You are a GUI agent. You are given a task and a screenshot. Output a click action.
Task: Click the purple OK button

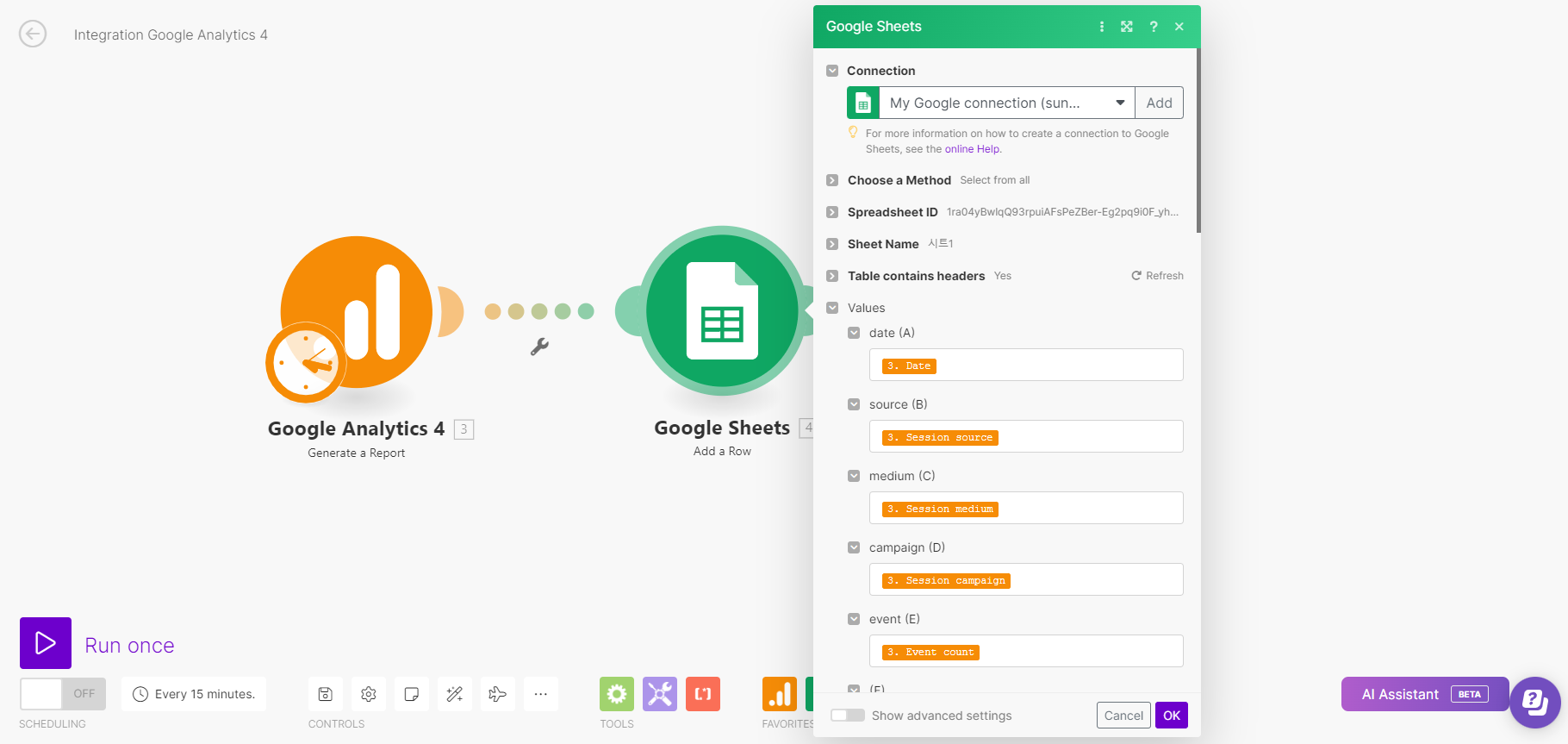click(x=1172, y=716)
